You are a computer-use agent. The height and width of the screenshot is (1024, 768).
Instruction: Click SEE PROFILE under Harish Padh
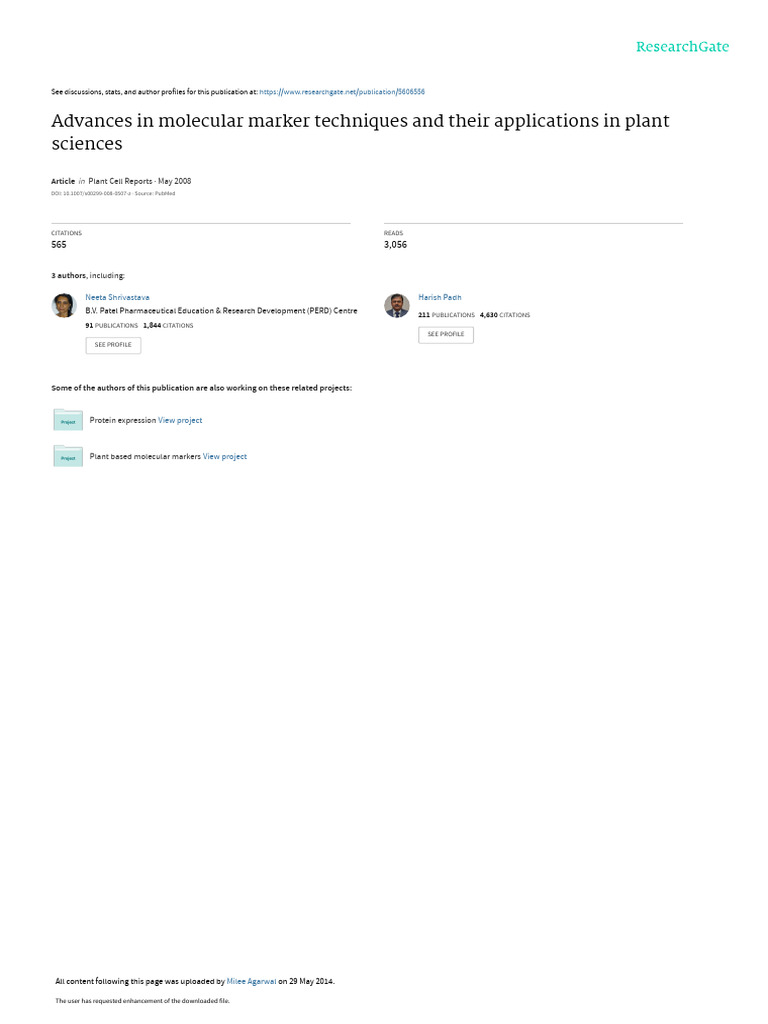[446, 334]
